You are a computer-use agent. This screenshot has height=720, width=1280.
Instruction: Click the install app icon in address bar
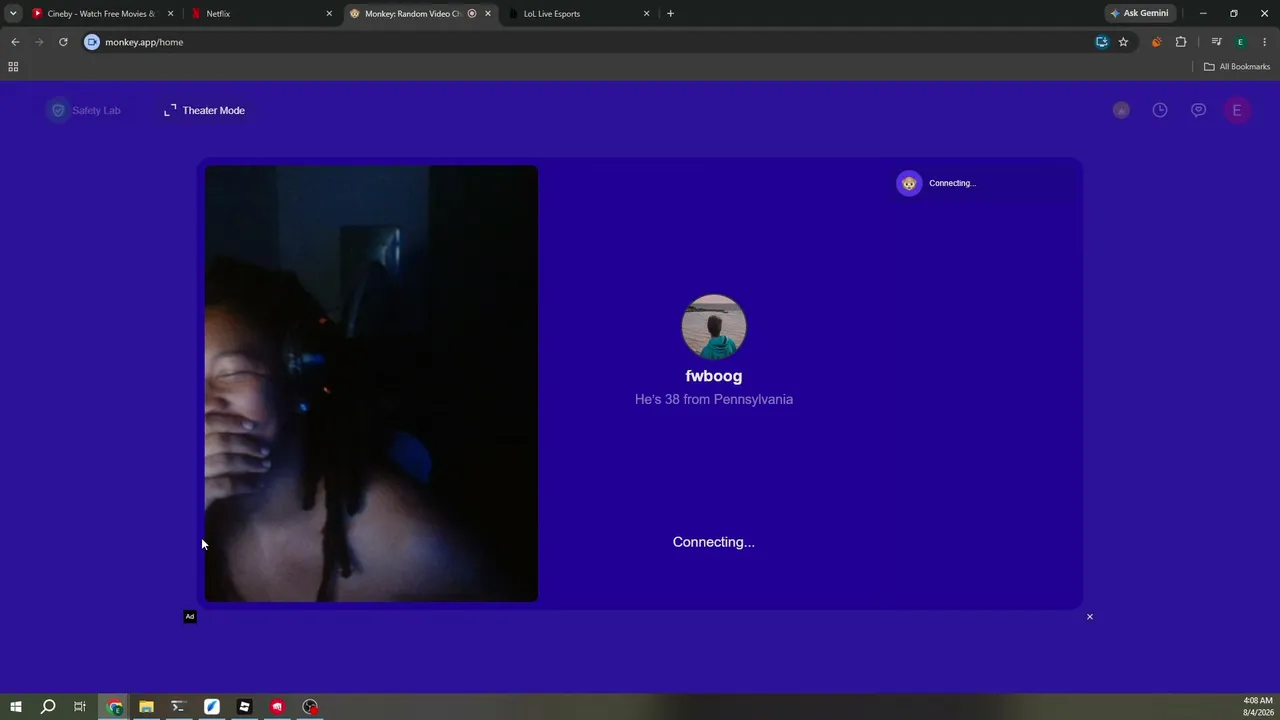(x=1101, y=42)
